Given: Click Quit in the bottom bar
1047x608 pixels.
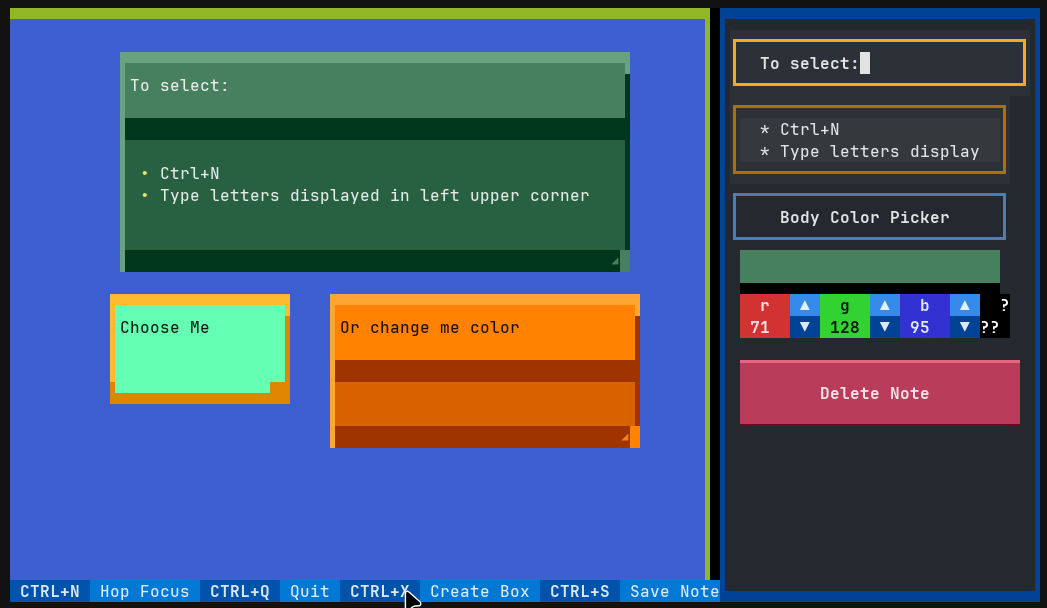Looking at the screenshot, I should coord(308,591).
